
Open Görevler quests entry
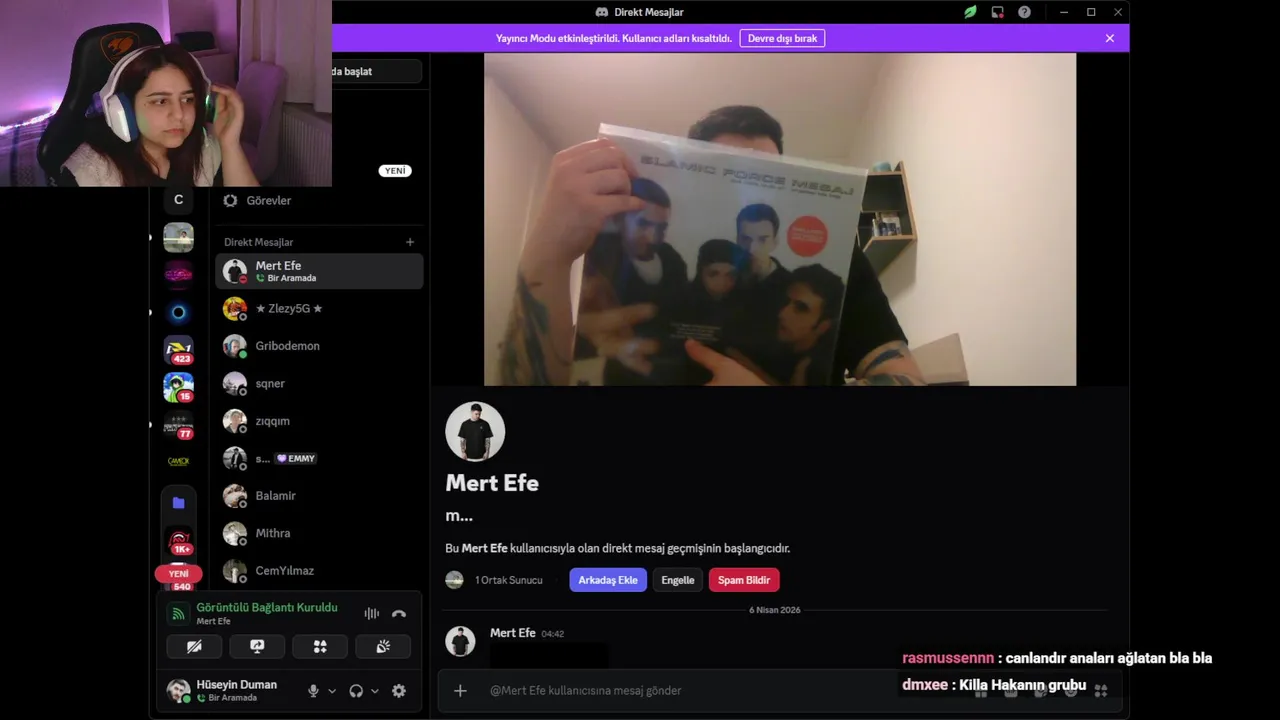(x=319, y=200)
